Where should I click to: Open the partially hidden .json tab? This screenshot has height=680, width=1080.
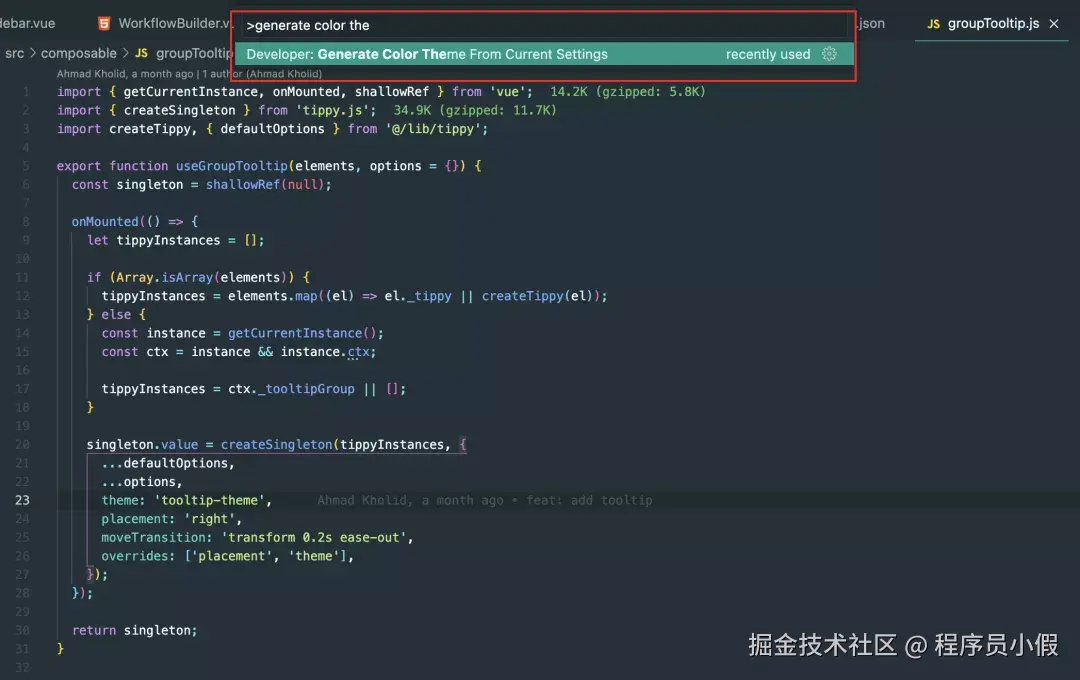871,23
